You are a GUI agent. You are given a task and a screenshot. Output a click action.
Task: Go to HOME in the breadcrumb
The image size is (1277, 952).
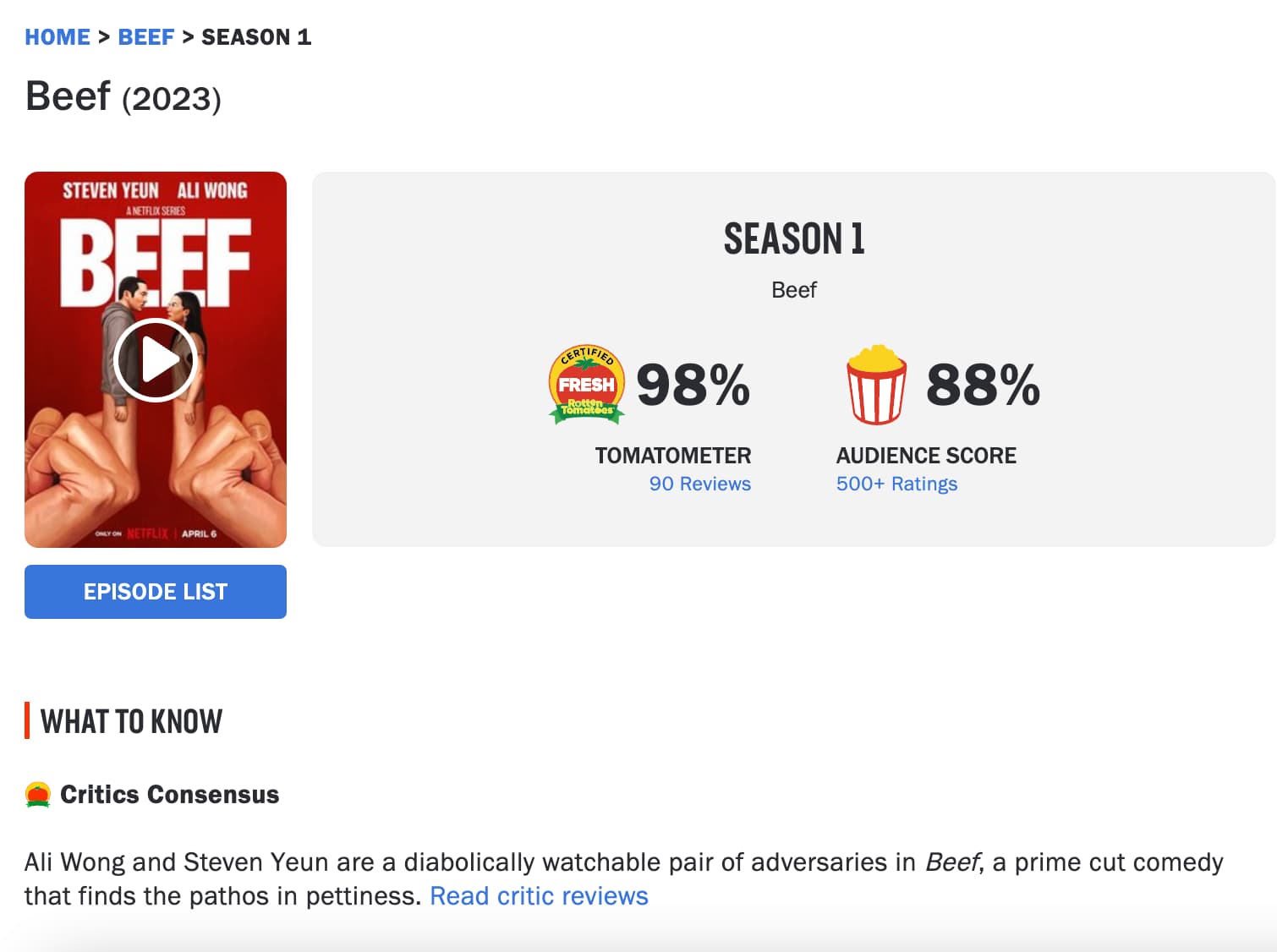pos(58,37)
